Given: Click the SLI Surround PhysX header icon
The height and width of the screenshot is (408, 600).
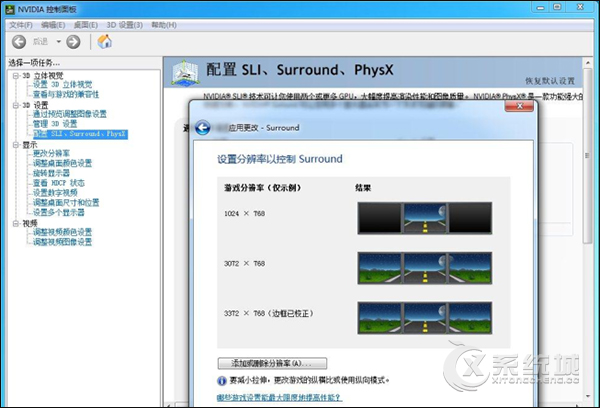Looking at the screenshot, I should click(x=185, y=72).
